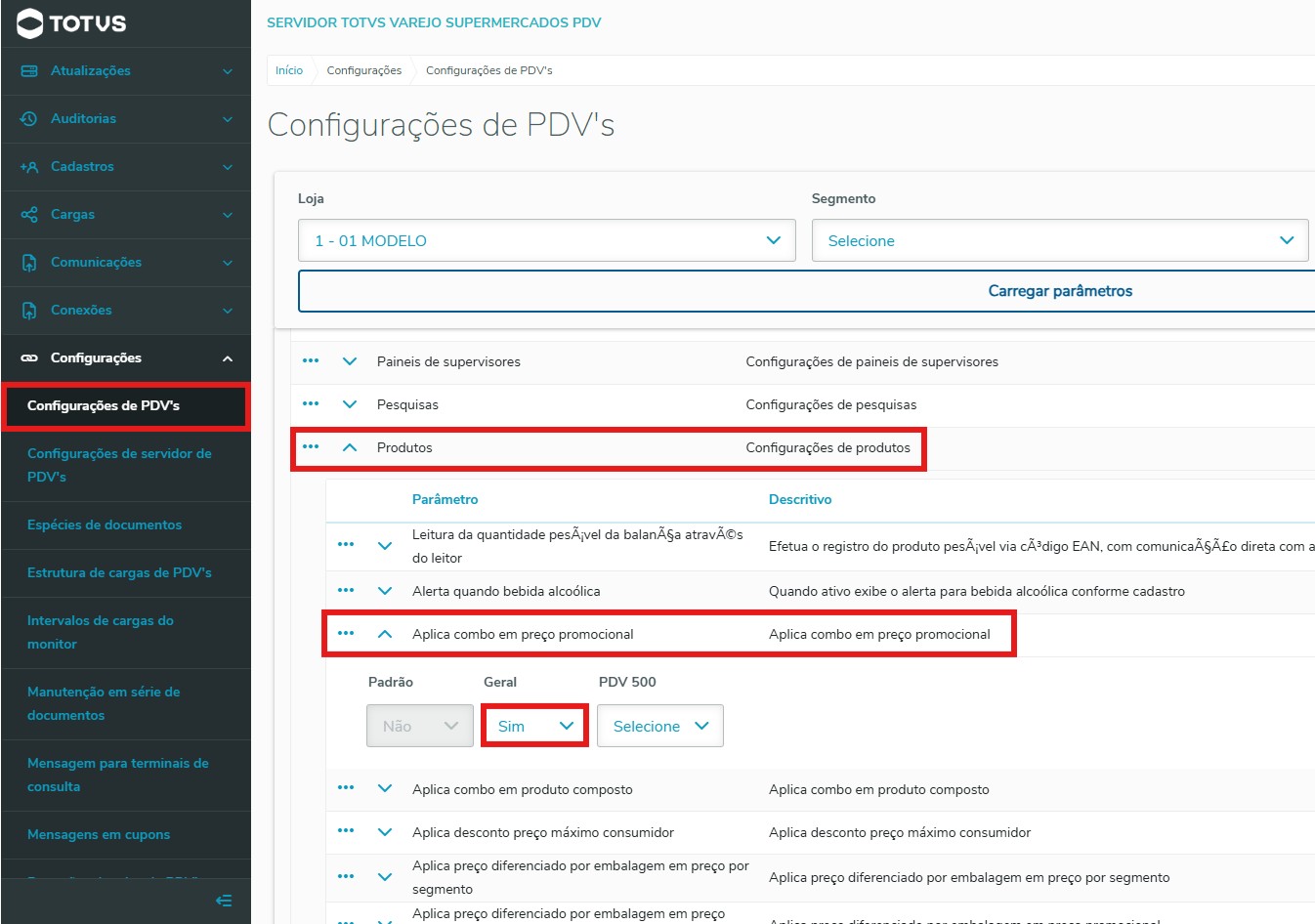This screenshot has width=1315, height=924.
Task: Expand the Atualizações menu chevron
Action: click(x=228, y=71)
